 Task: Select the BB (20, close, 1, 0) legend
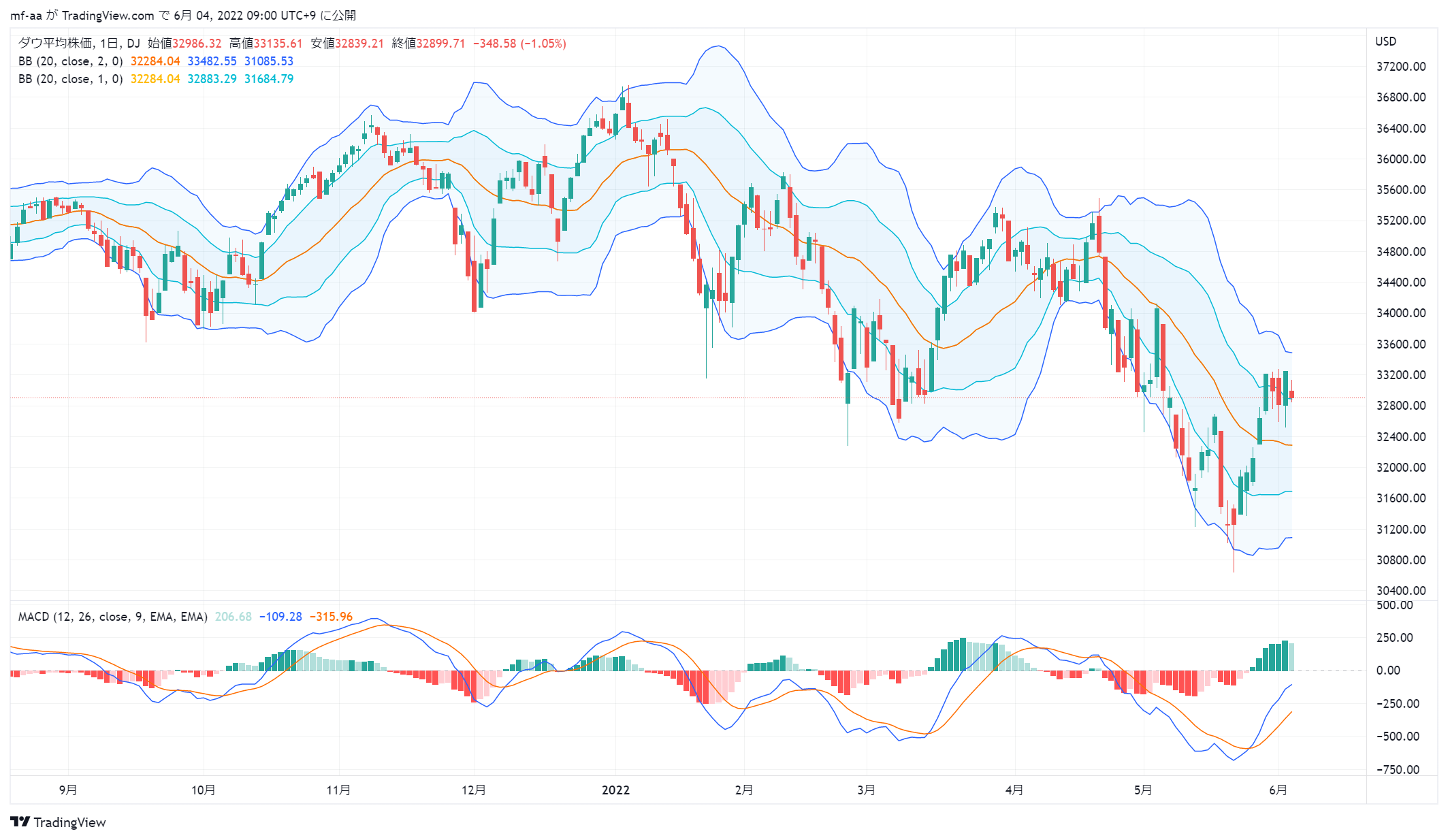tap(71, 79)
